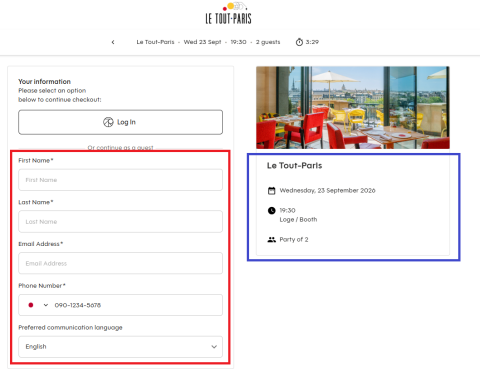Click '19:30' in the header bar
Image resolution: width=480 pixels, height=369 pixels.
point(238,42)
